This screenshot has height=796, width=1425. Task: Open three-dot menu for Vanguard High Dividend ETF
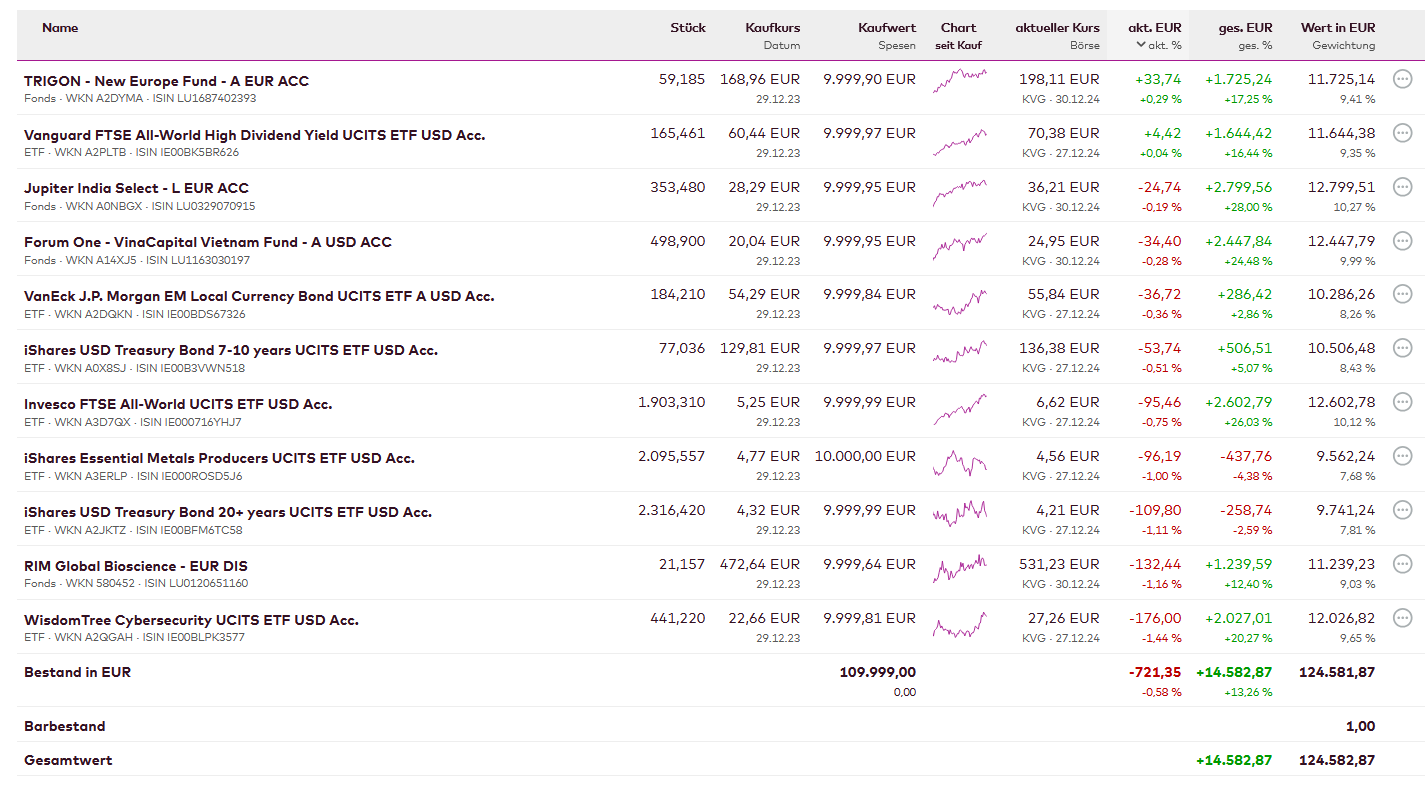click(x=1402, y=133)
